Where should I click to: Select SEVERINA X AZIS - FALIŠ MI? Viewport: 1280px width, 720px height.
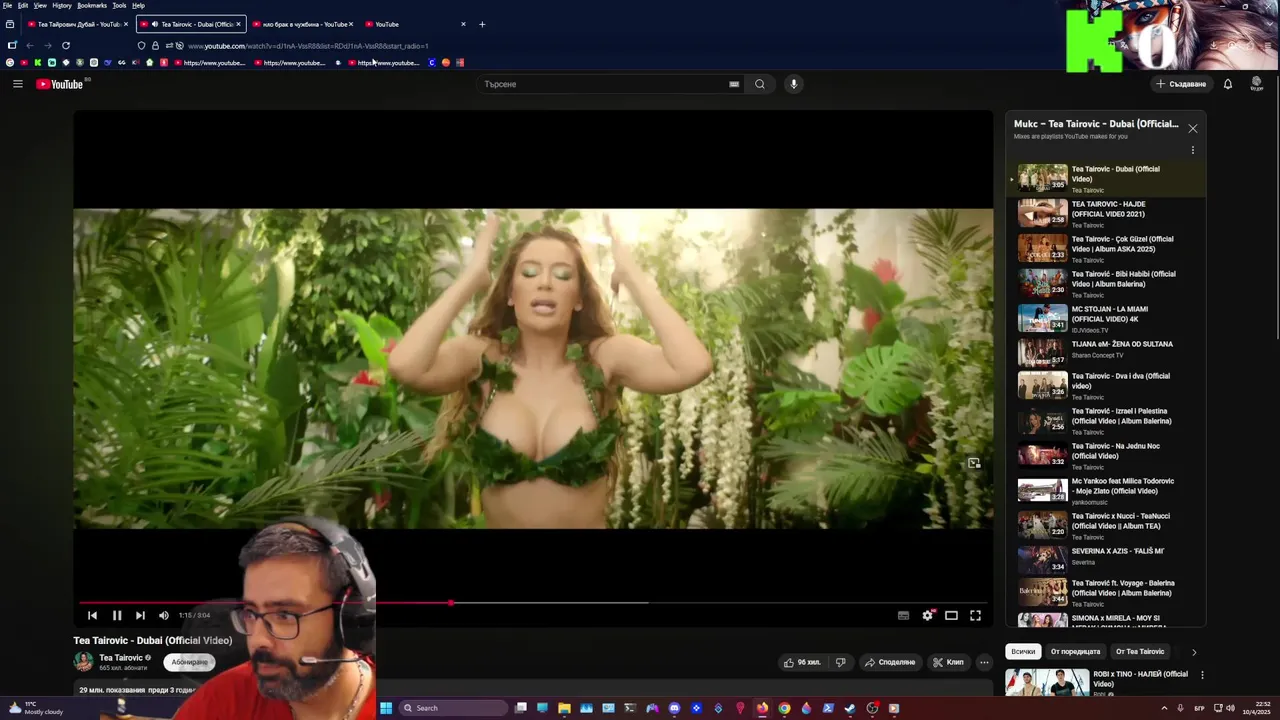[x=1105, y=559]
